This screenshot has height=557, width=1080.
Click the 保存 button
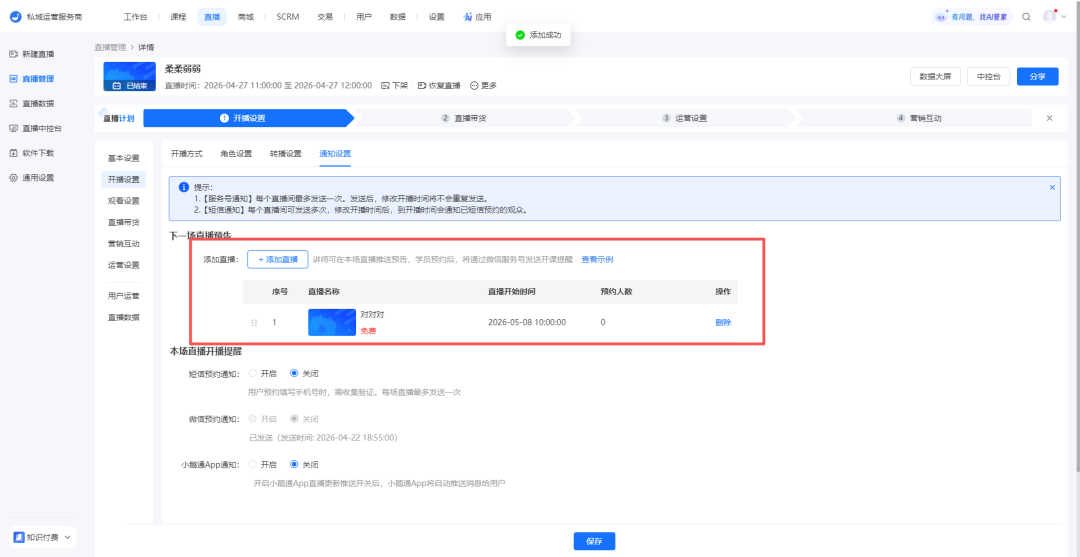coord(594,541)
